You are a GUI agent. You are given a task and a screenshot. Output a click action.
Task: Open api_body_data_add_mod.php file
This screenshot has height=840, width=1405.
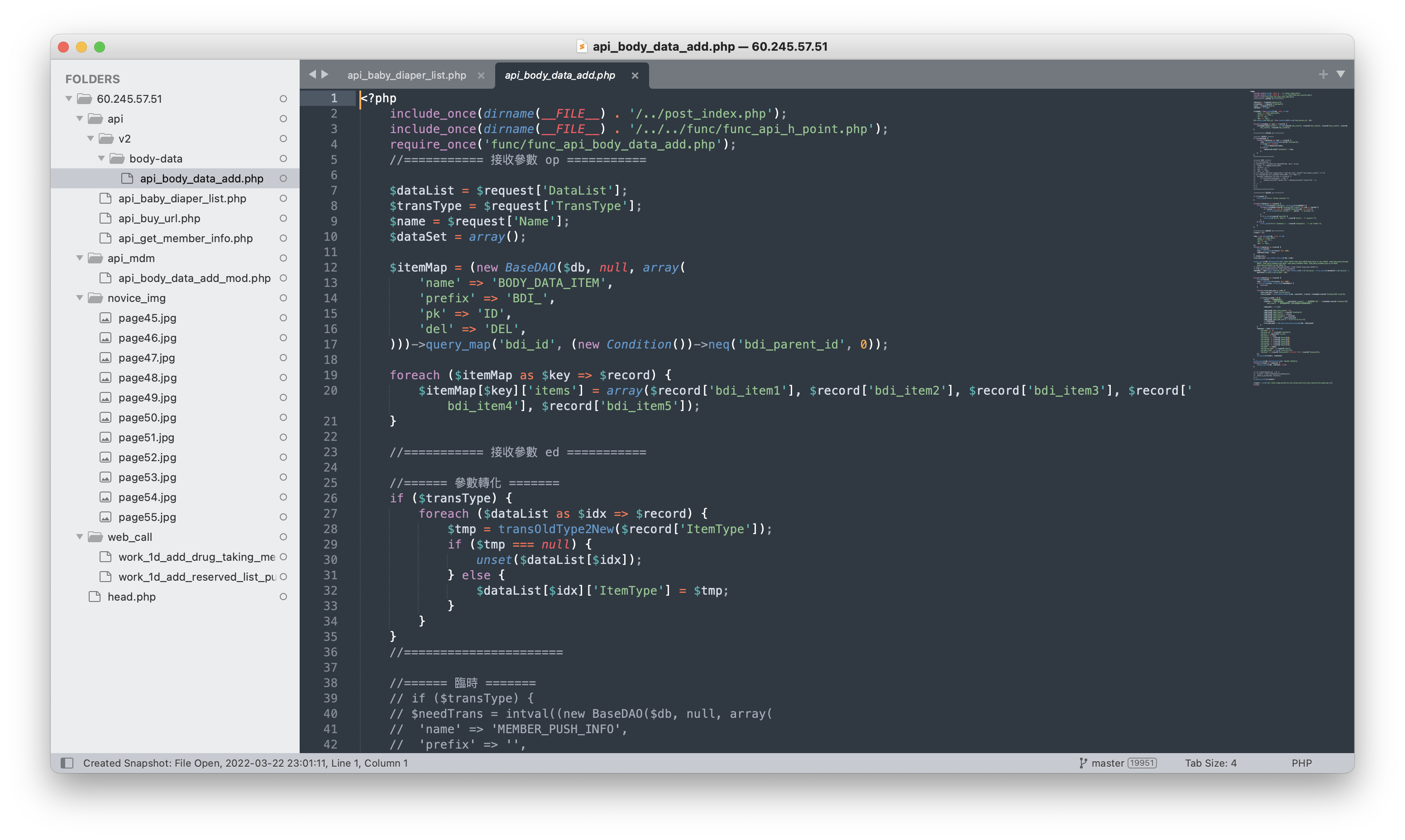194,278
